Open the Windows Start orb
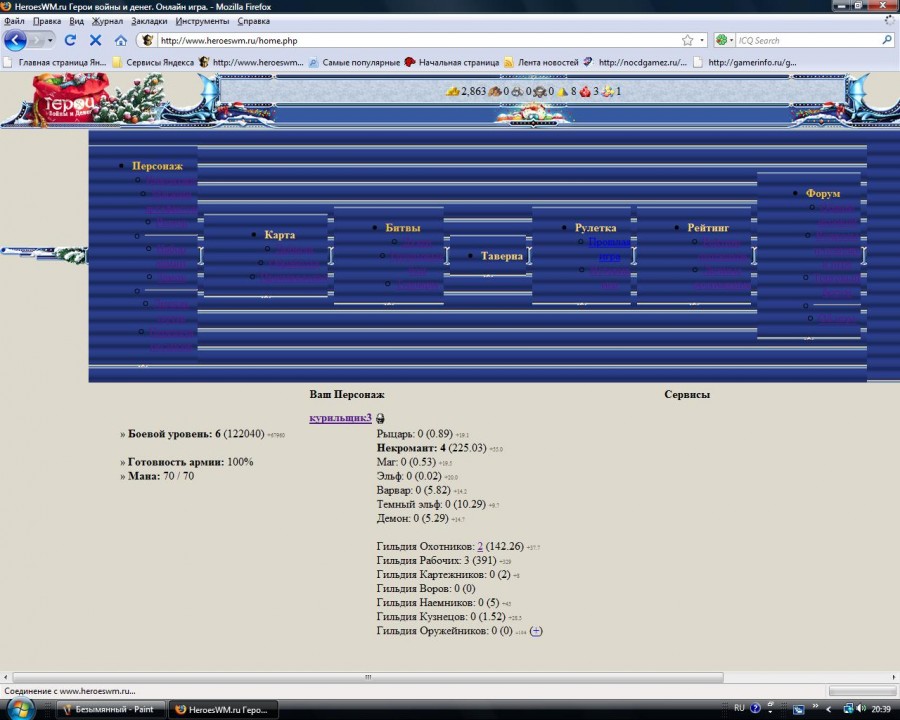Image resolution: width=900 pixels, height=720 pixels. tap(21, 709)
